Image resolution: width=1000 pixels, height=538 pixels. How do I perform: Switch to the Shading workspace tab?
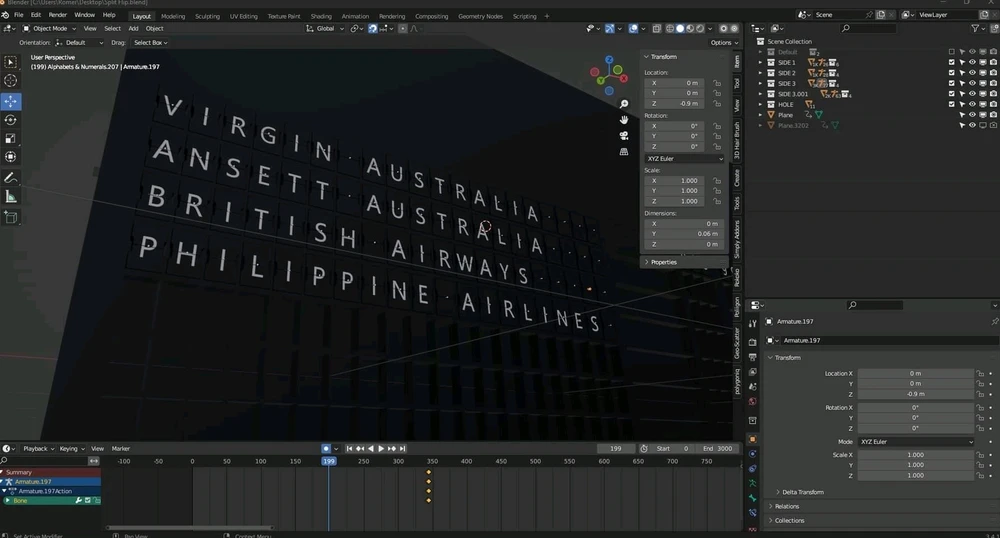coord(321,16)
